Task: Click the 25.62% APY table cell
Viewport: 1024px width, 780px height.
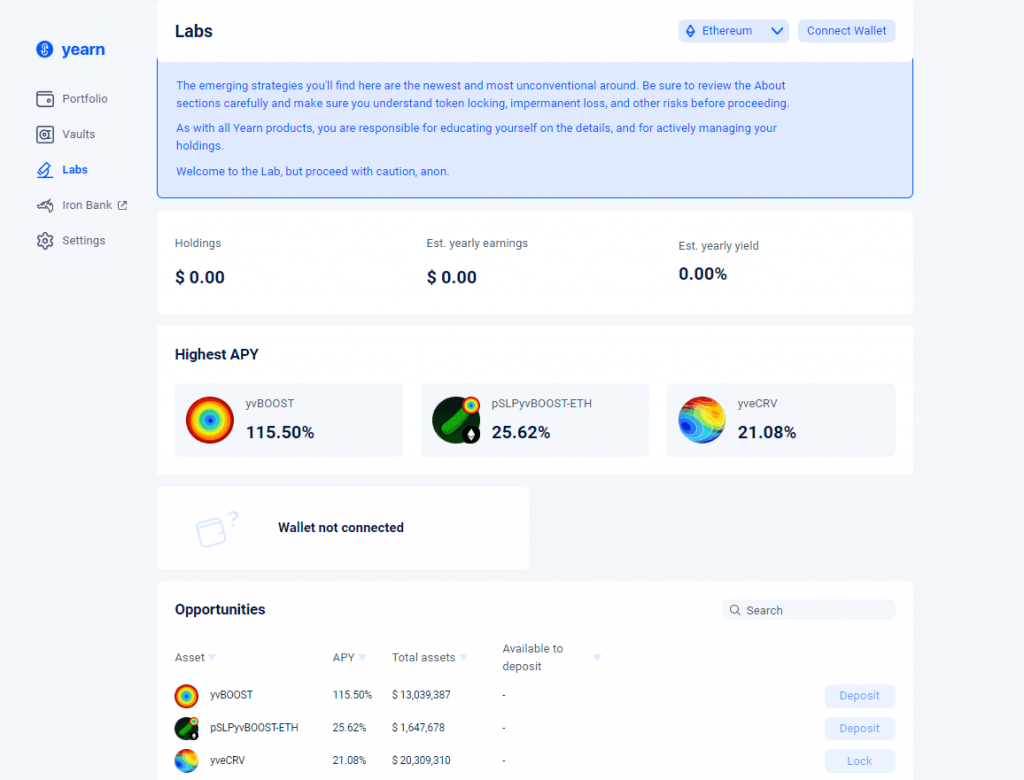Action: (x=349, y=728)
